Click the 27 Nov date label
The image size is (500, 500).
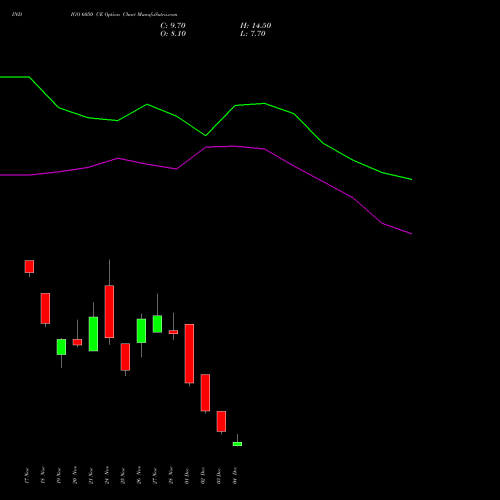(155, 475)
